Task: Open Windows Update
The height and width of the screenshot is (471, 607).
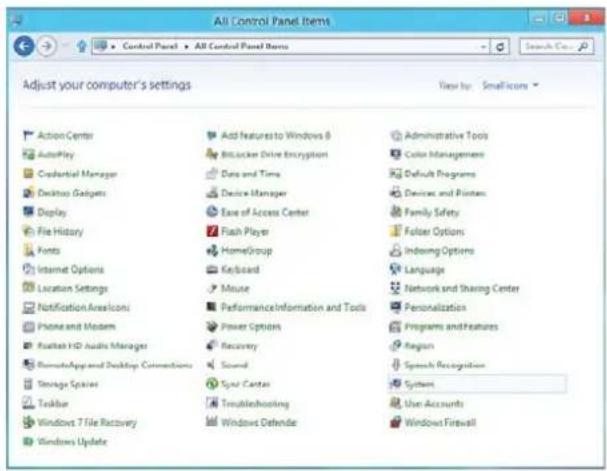Action: pyautogui.click(x=72, y=441)
